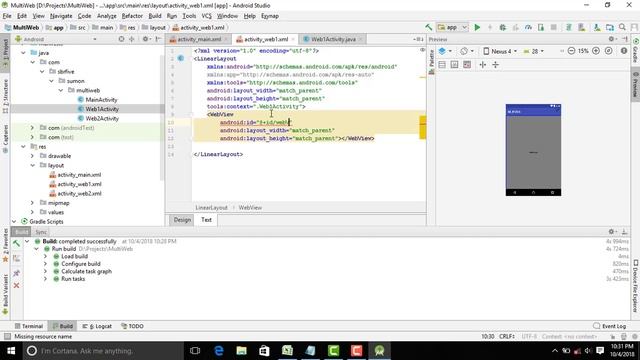Image resolution: width=640 pixels, height=360 pixels.
Task: Open File Explorer from taskbar
Action: point(242,351)
